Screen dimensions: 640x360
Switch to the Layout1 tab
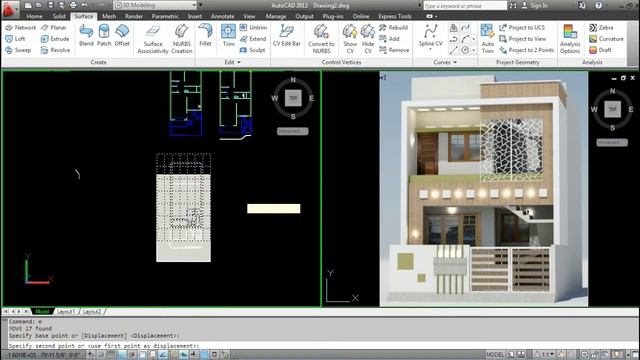tap(66, 311)
